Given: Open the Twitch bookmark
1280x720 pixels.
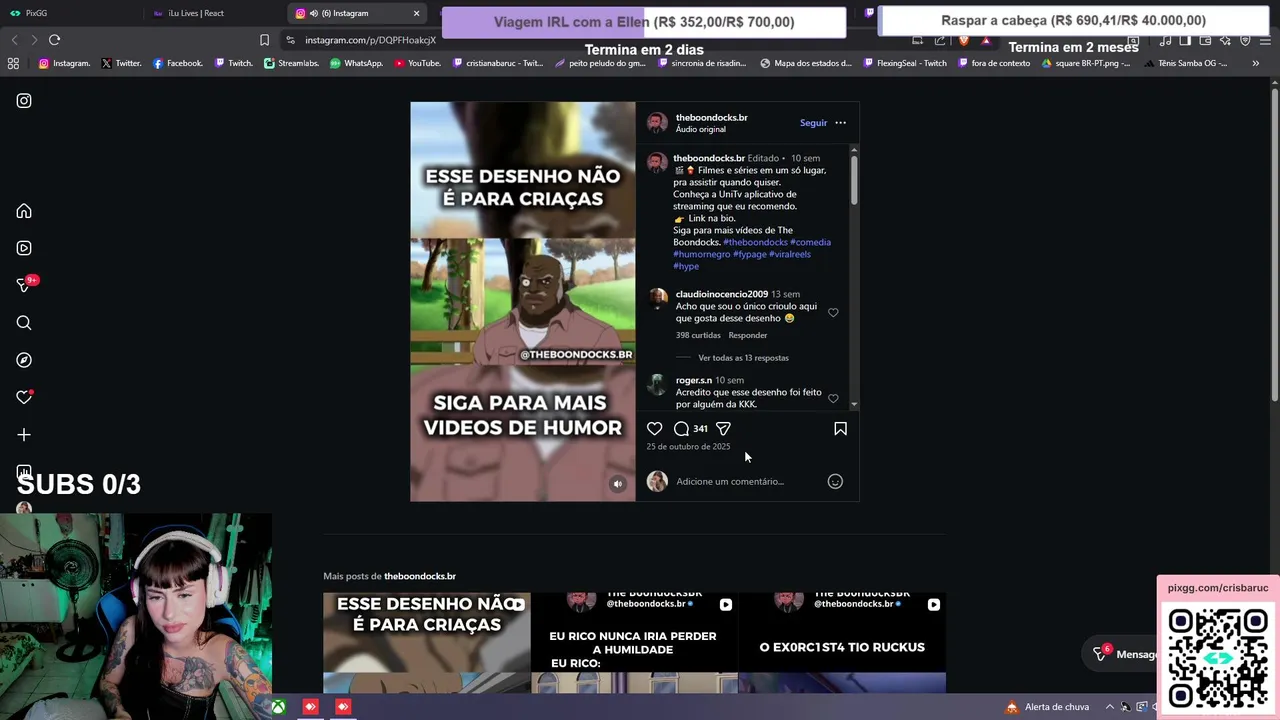Looking at the screenshot, I should pos(233,63).
